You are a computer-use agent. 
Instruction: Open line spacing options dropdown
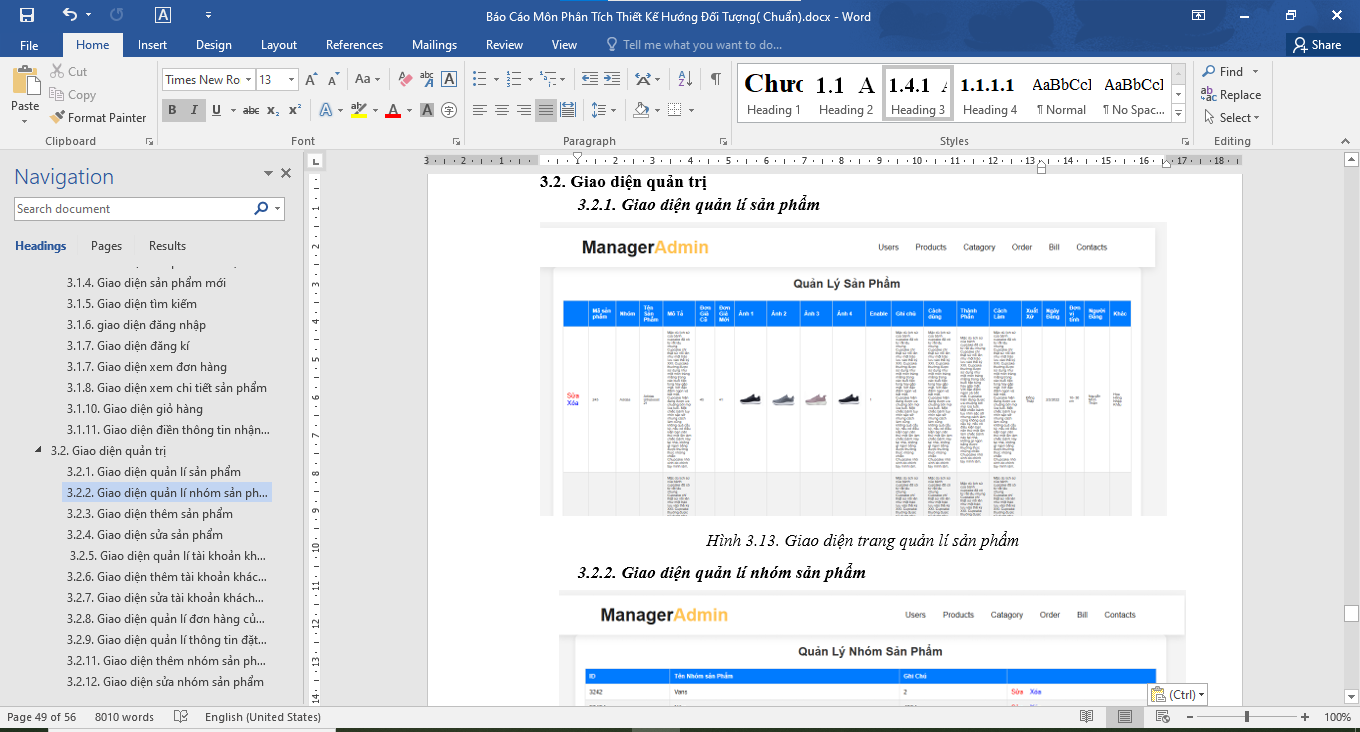(x=605, y=110)
